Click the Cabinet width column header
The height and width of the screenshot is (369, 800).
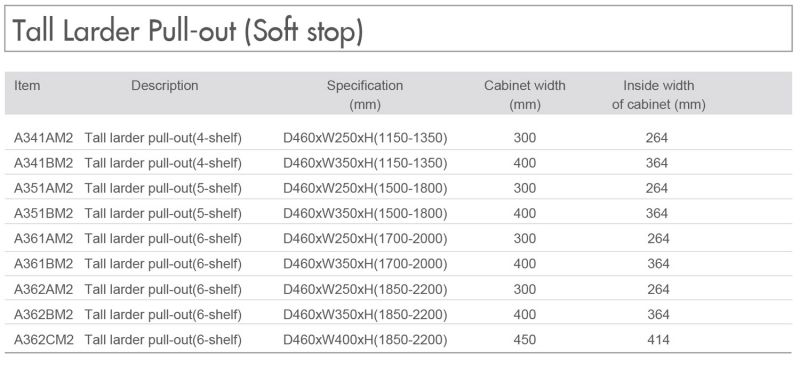[524, 95]
